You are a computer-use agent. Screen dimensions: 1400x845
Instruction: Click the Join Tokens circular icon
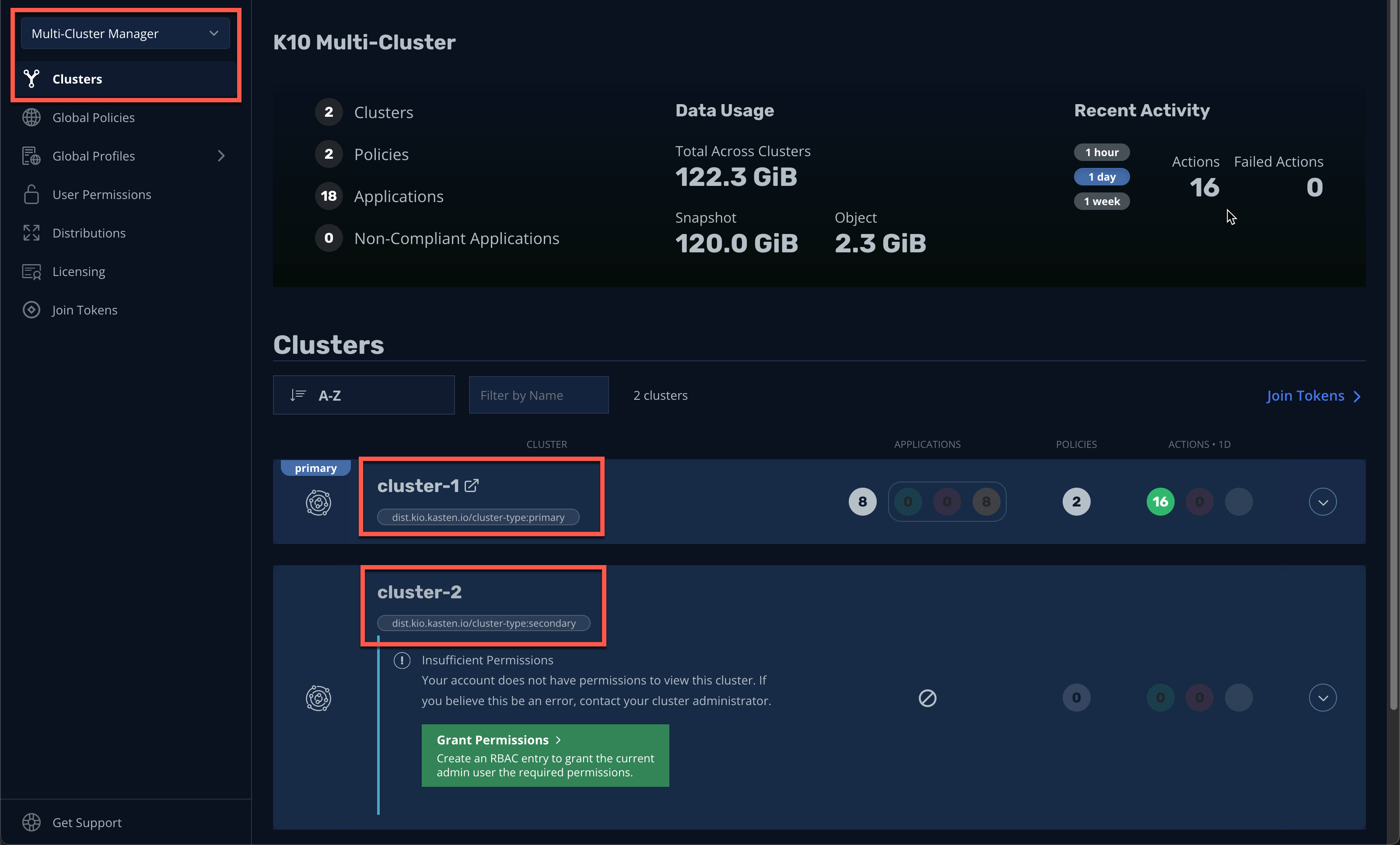(31, 310)
